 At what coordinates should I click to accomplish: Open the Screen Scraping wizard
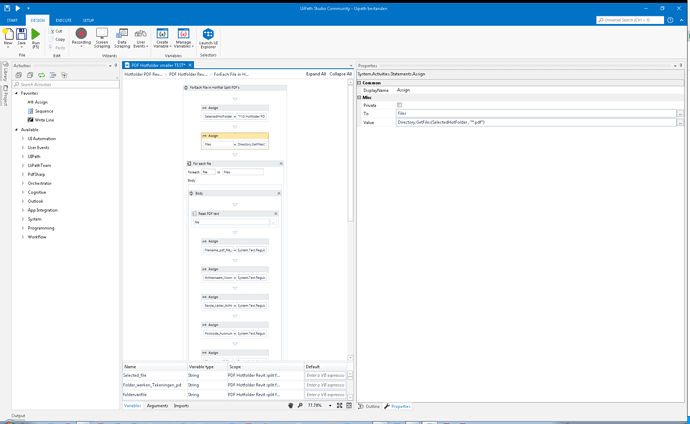click(102, 38)
